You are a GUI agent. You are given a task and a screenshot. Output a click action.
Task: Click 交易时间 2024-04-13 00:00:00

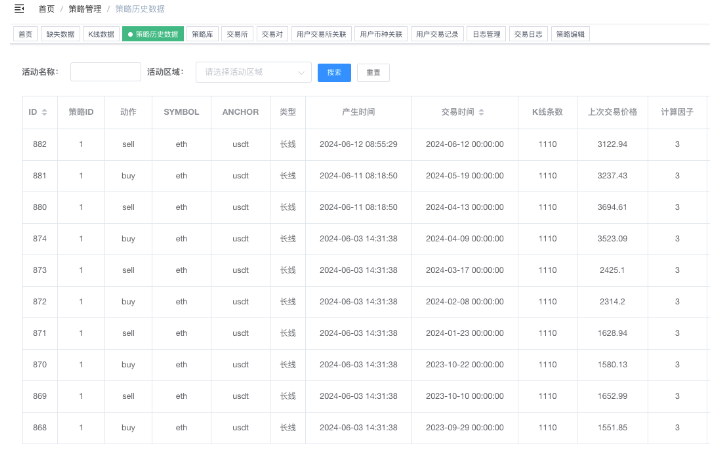point(465,207)
